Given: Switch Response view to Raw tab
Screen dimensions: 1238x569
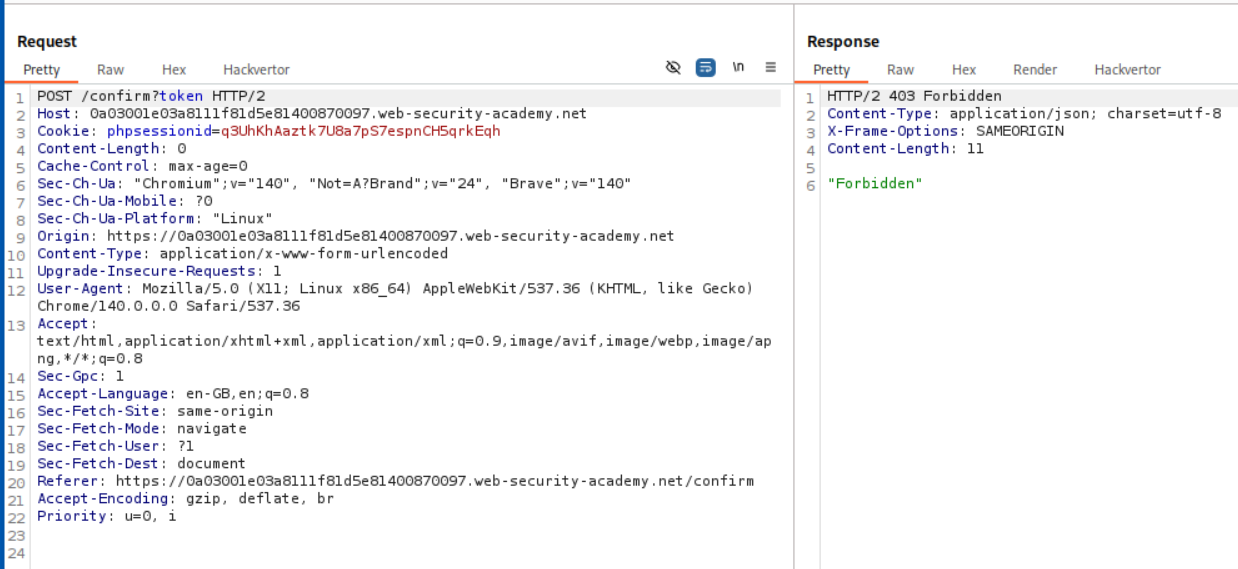Looking at the screenshot, I should pos(900,70).
